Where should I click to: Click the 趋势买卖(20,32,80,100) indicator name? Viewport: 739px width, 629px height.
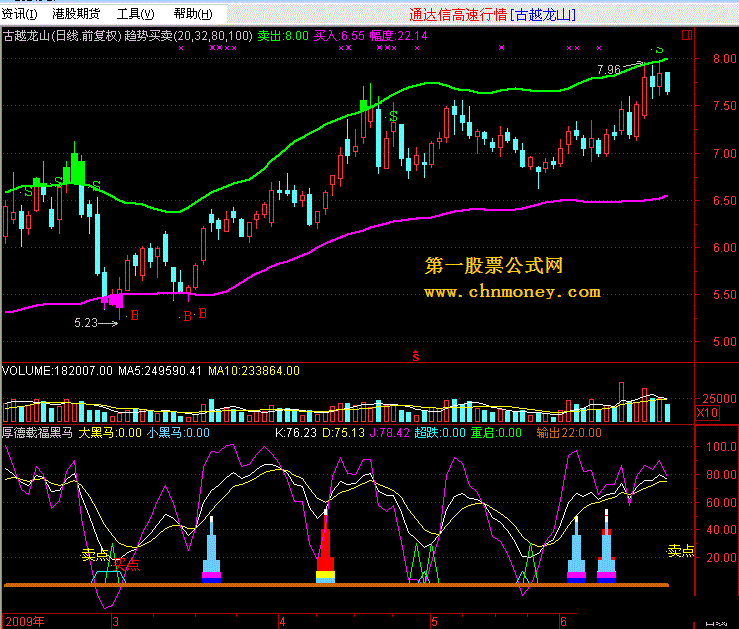[189, 36]
